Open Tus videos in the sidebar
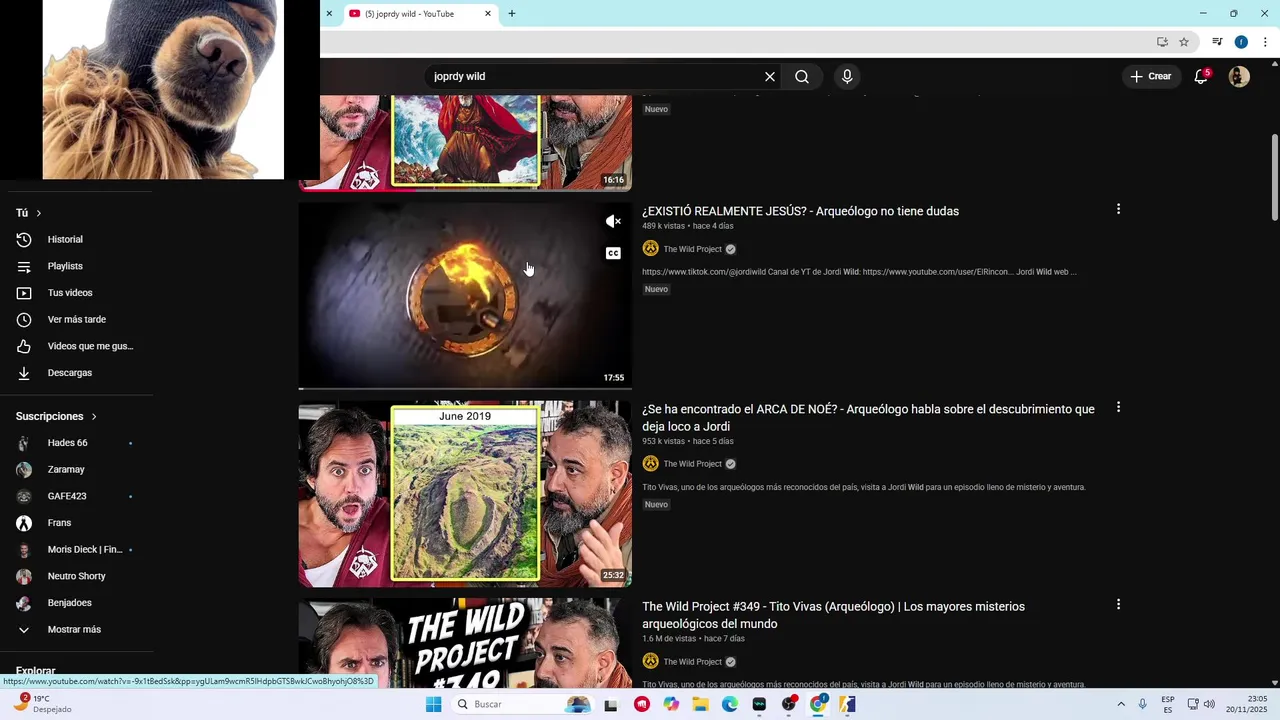Screen dimensions: 1280x720 click(x=70, y=293)
